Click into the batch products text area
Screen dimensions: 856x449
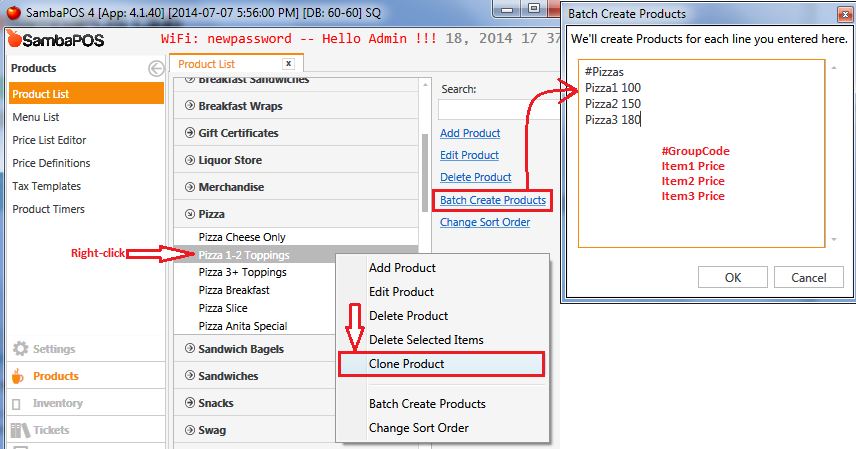(702, 153)
